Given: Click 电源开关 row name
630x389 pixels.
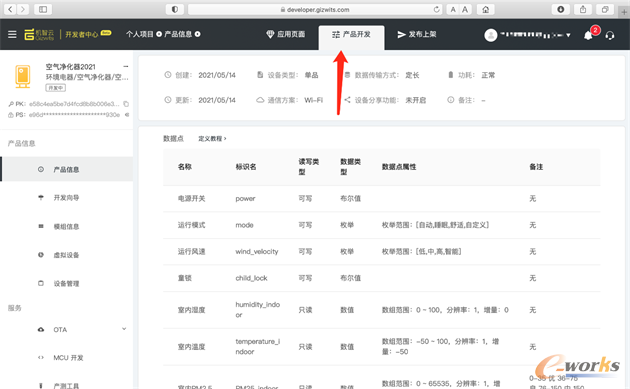Looking at the screenshot, I should pos(192,199).
